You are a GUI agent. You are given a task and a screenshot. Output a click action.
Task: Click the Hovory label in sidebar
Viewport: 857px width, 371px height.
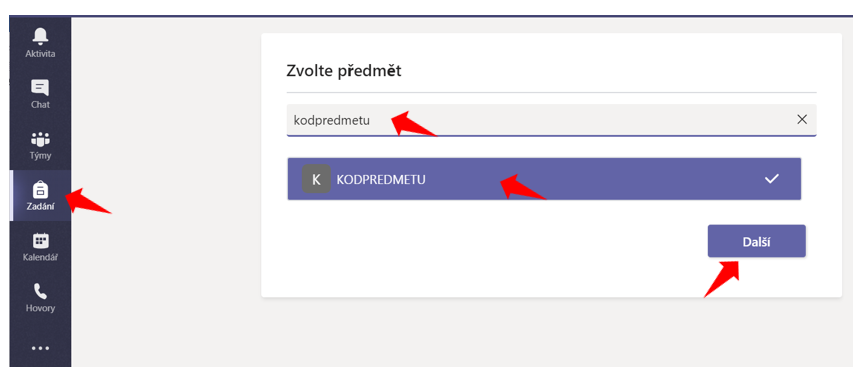pyautogui.click(x=40, y=308)
